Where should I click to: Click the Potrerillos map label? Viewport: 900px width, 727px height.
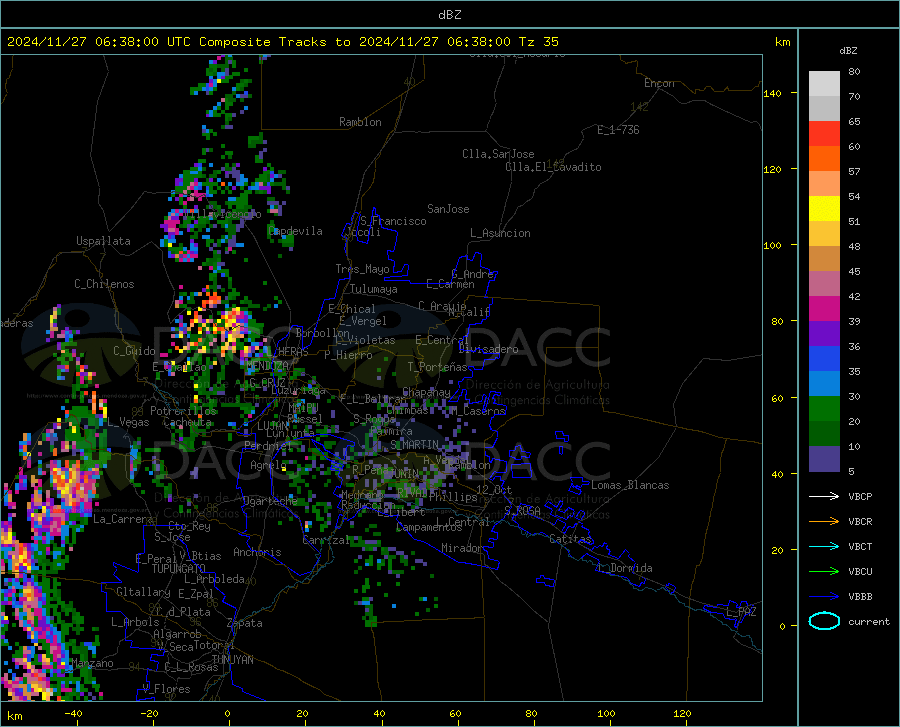[x=184, y=411]
